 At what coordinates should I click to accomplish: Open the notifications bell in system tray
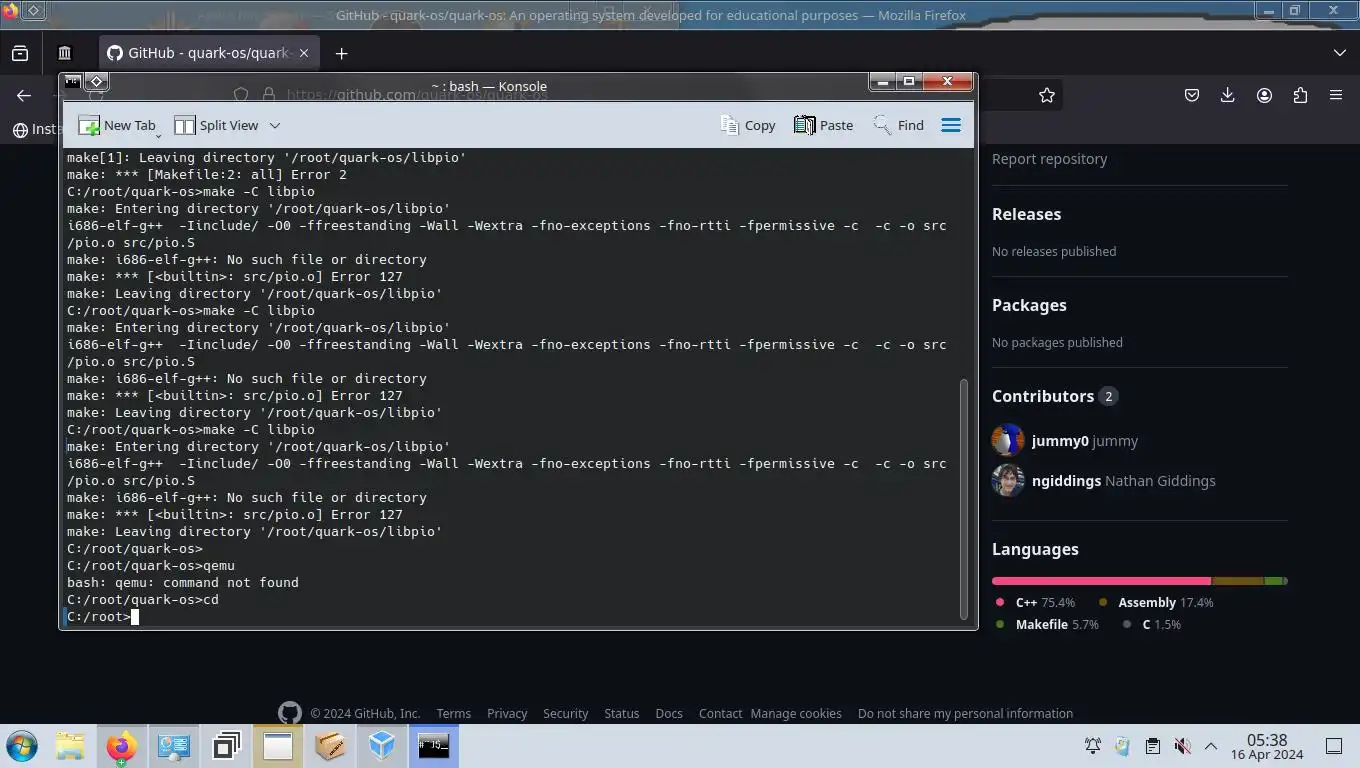1093,746
